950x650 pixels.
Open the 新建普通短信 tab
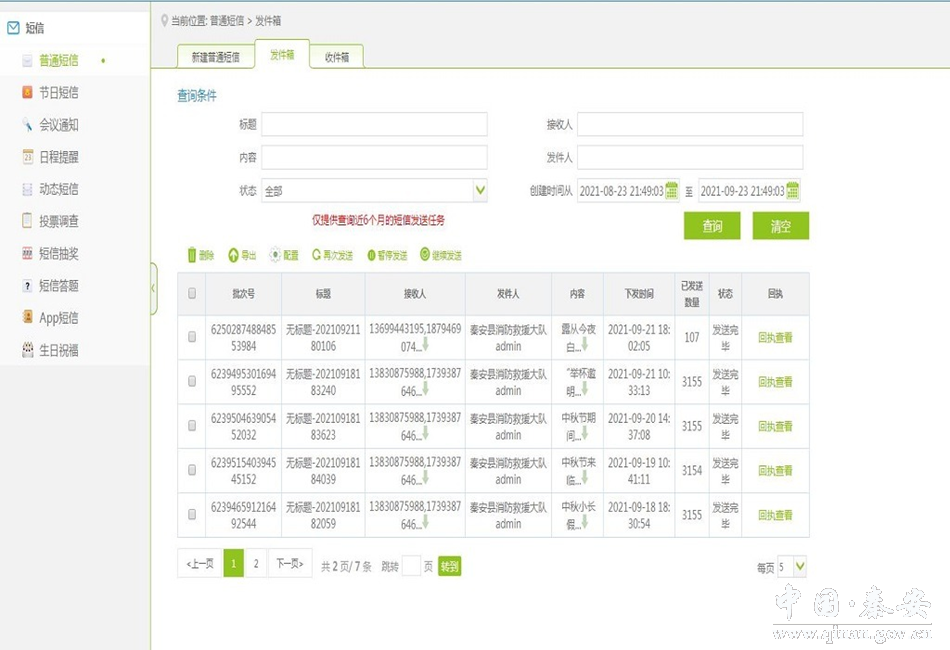click(x=215, y=57)
